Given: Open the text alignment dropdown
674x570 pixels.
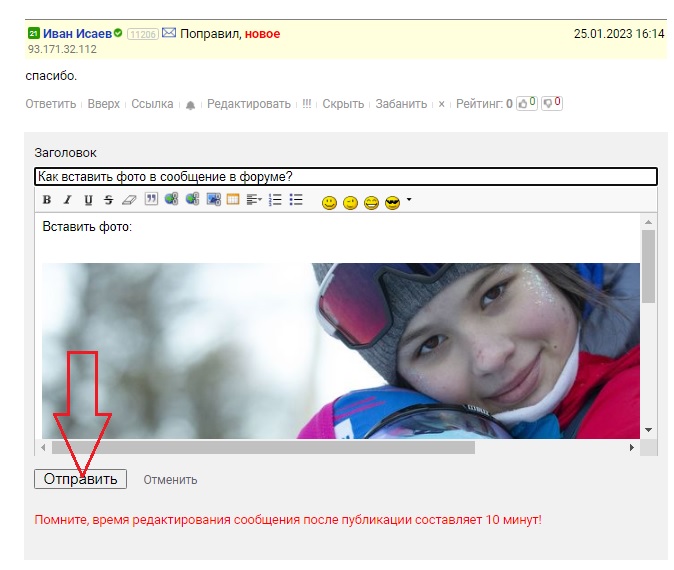Looking at the screenshot, I should 254,199.
